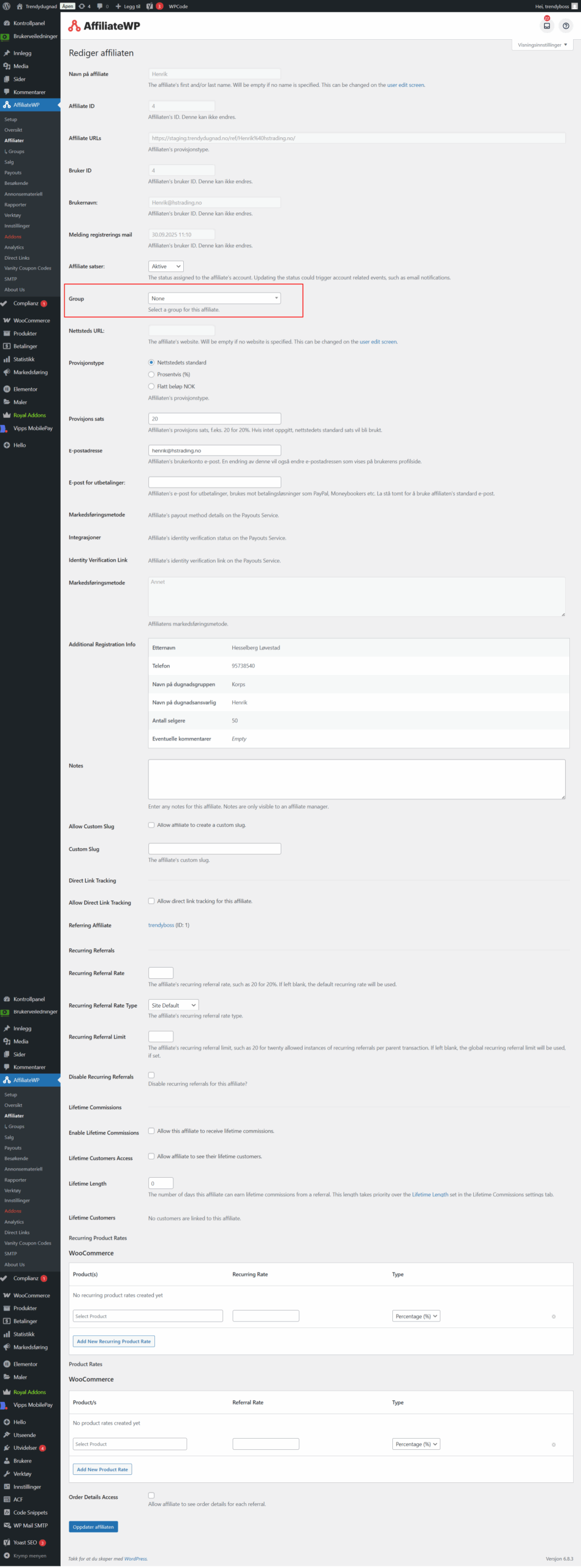Select the Prosentvis (%) radio button
This screenshot has height=1568, width=581.
tap(151, 374)
